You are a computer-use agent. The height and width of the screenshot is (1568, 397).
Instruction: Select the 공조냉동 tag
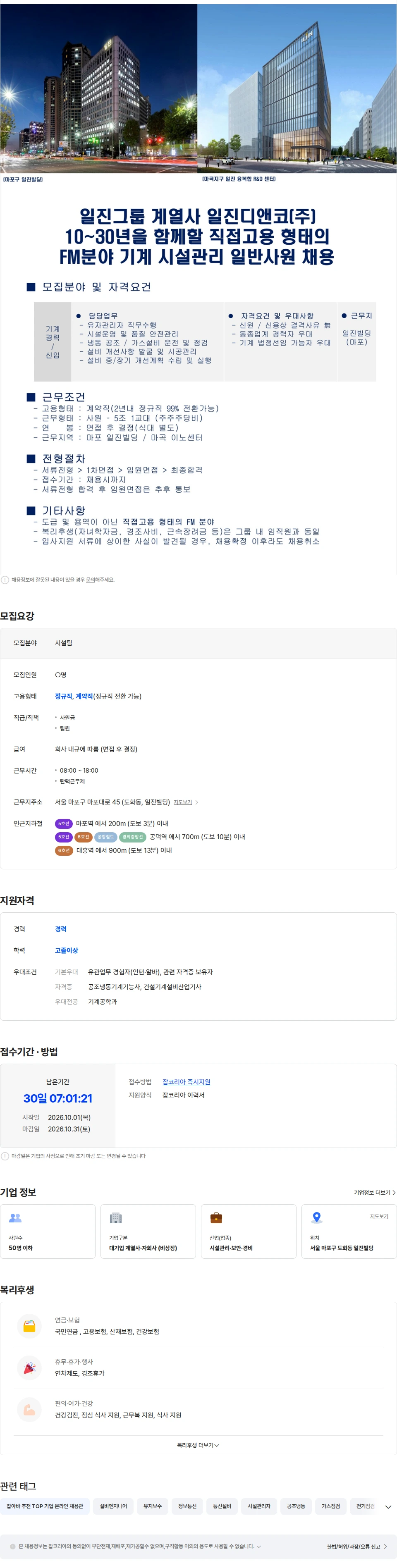[x=296, y=1506]
